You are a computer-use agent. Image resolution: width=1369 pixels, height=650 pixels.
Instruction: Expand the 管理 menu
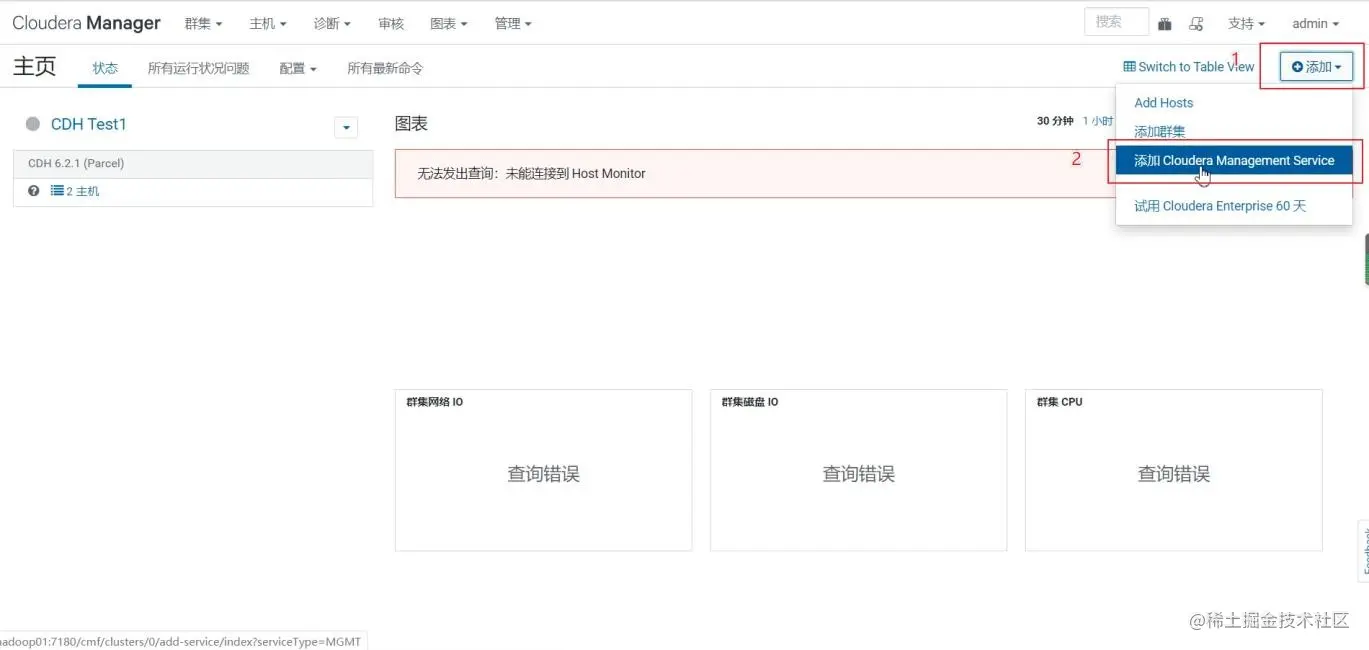[x=513, y=23]
